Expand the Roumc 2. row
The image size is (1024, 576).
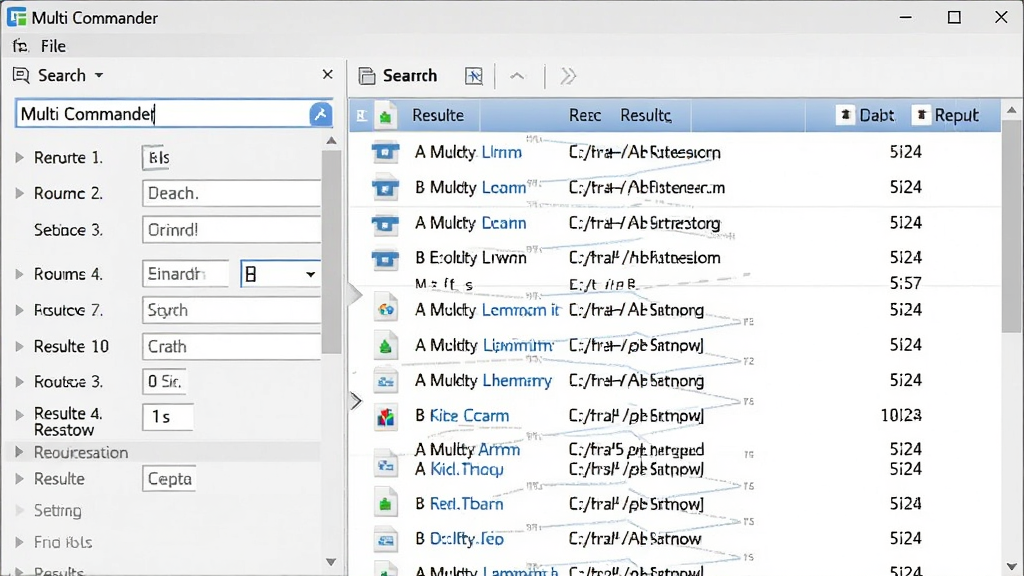(20, 193)
